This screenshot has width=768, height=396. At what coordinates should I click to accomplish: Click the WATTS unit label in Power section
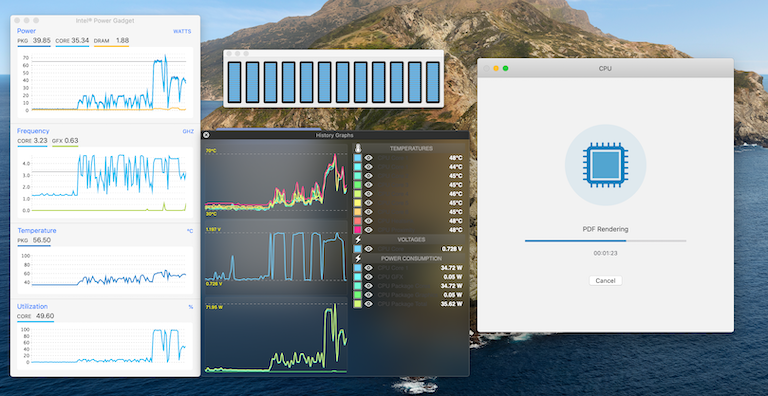(182, 31)
